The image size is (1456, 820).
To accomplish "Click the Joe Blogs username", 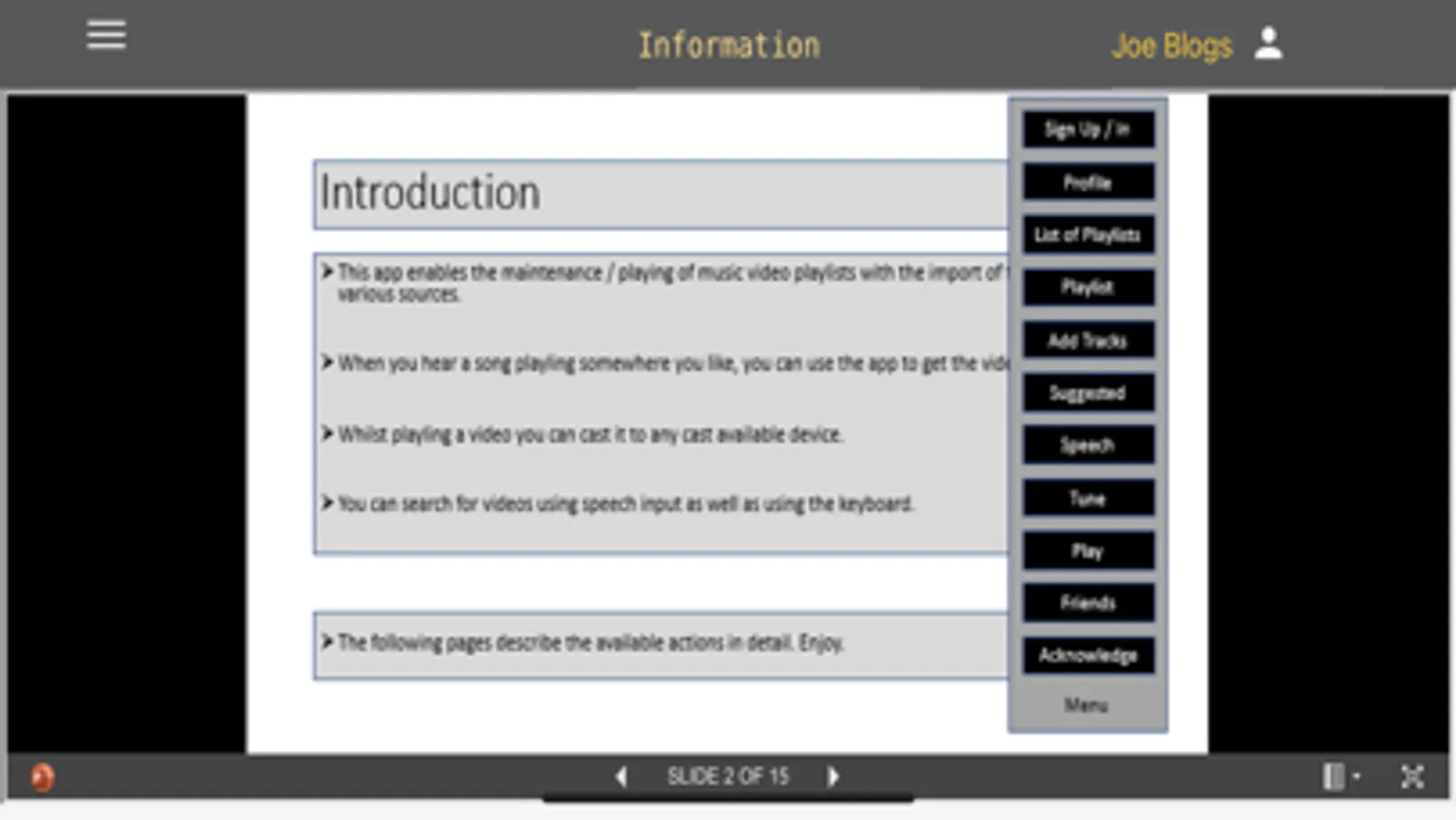I will coord(1172,46).
